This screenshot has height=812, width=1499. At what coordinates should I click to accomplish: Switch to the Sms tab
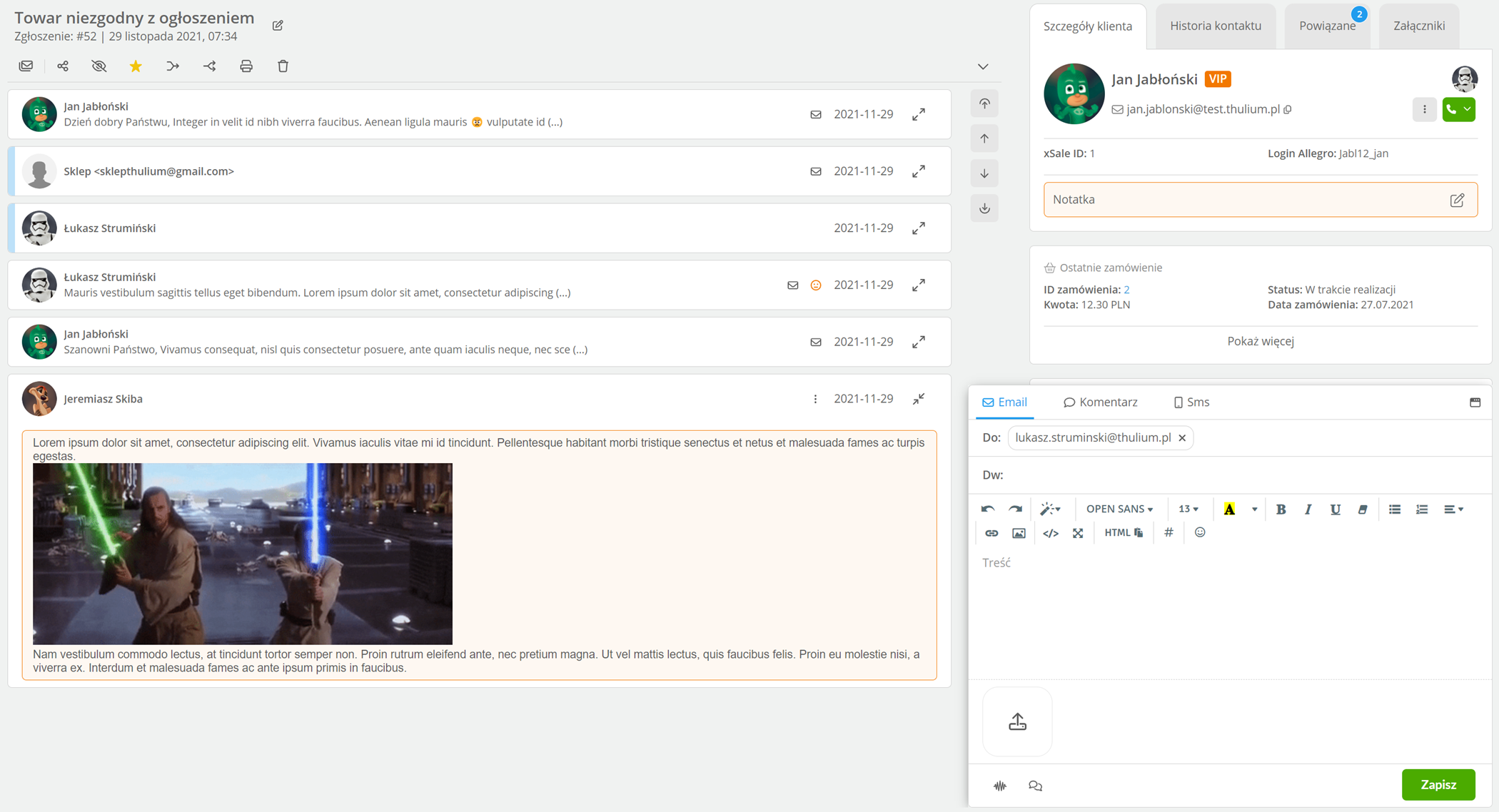click(x=1192, y=402)
